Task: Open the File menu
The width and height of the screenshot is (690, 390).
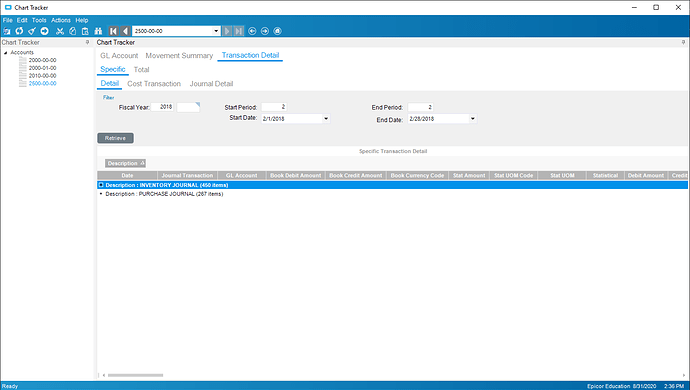Action: (7, 20)
